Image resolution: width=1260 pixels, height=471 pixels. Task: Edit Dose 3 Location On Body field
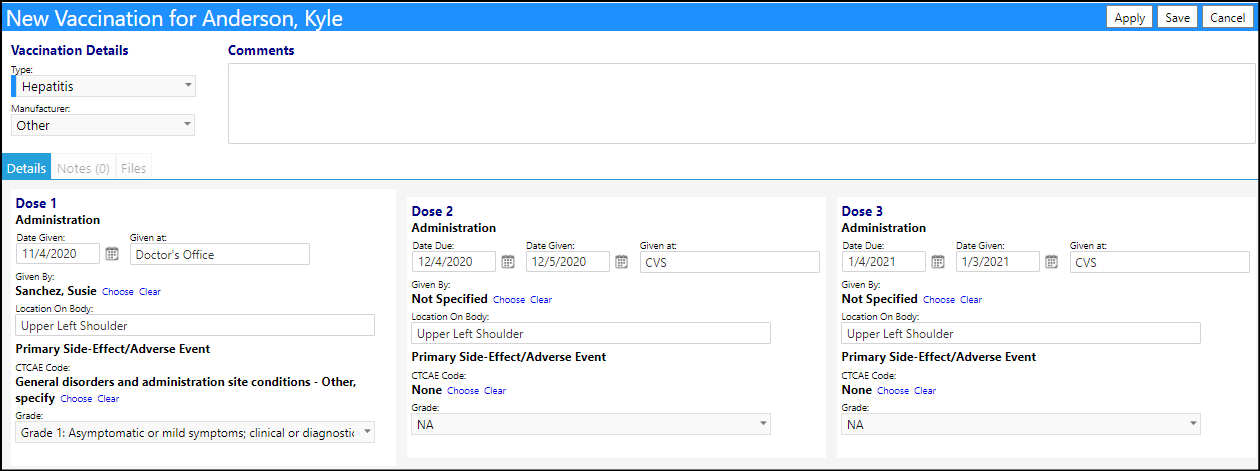pos(1021,333)
